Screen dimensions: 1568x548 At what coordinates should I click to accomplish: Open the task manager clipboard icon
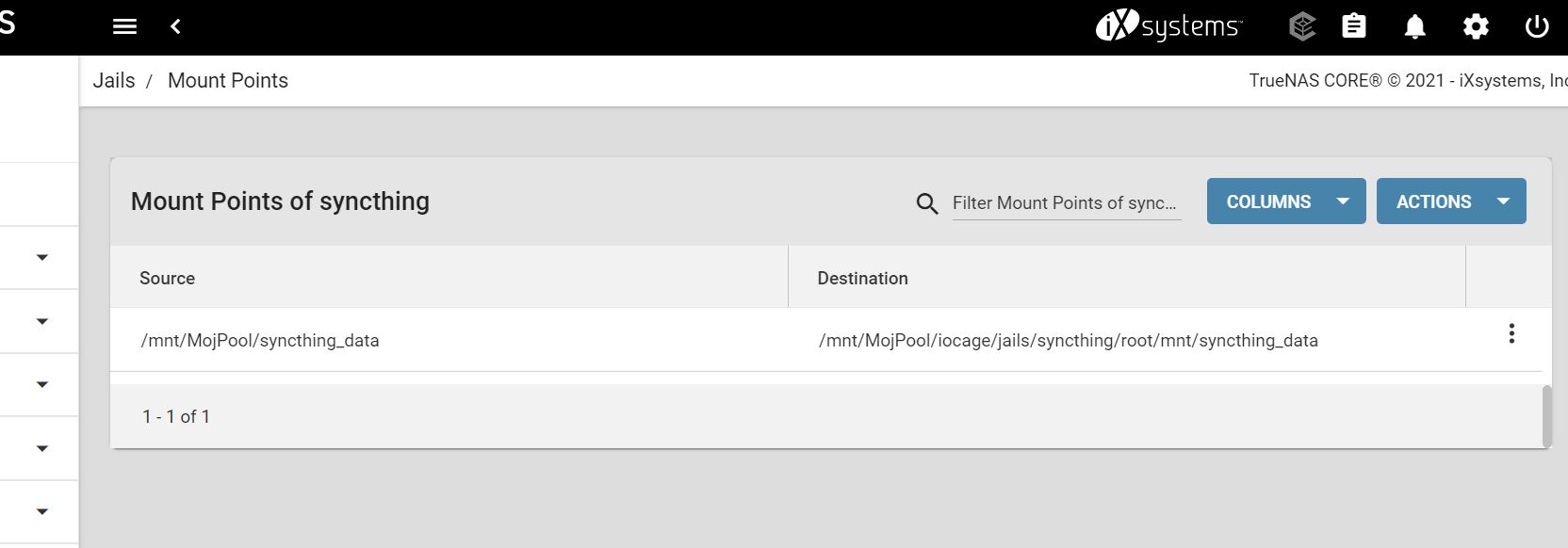coord(1353,26)
